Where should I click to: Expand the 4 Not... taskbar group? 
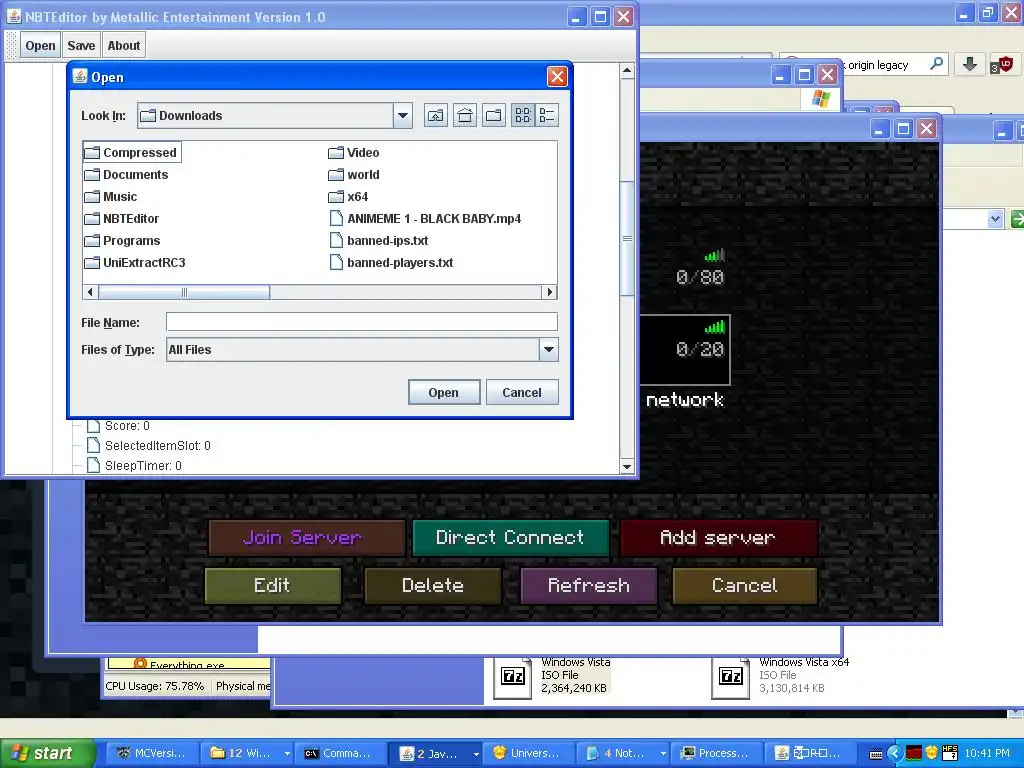click(x=624, y=754)
